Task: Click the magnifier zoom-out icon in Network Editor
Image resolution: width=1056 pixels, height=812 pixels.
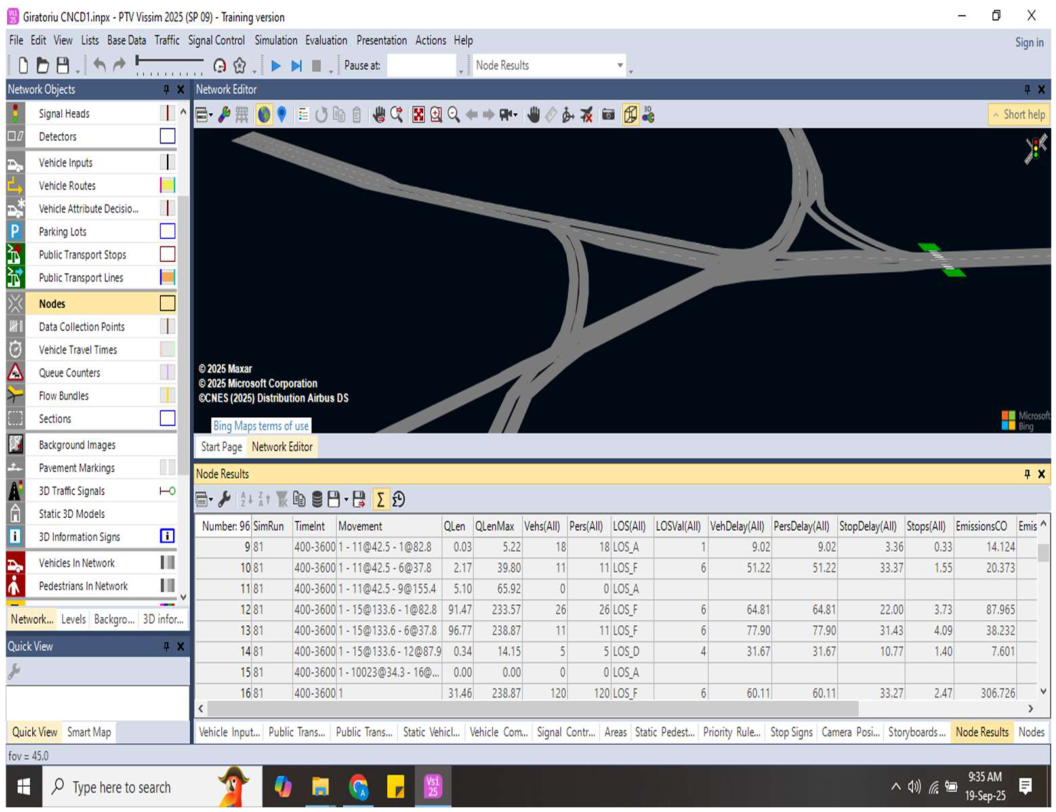Action: 453,115
